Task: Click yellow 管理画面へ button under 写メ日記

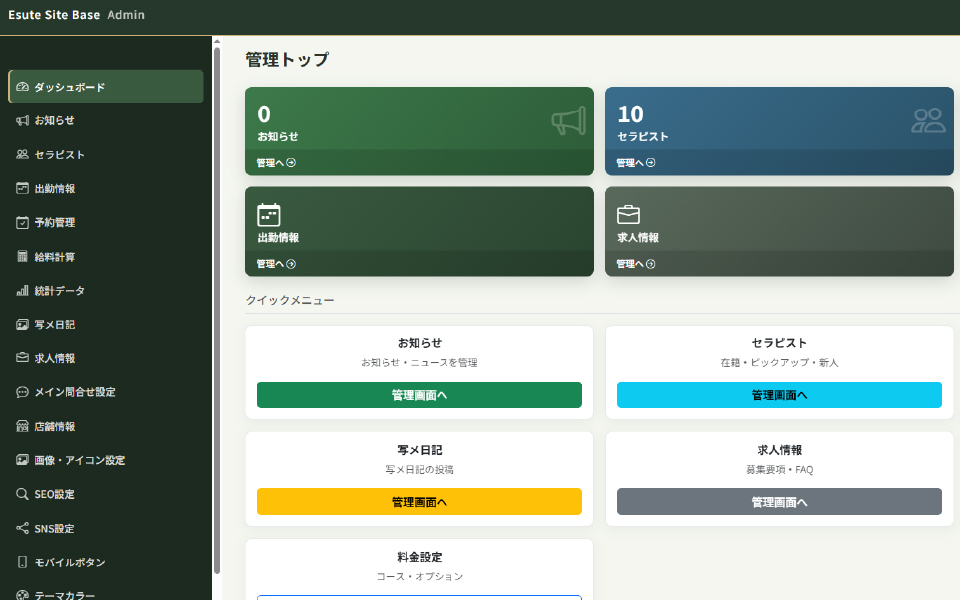Action: [x=419, y=501]
